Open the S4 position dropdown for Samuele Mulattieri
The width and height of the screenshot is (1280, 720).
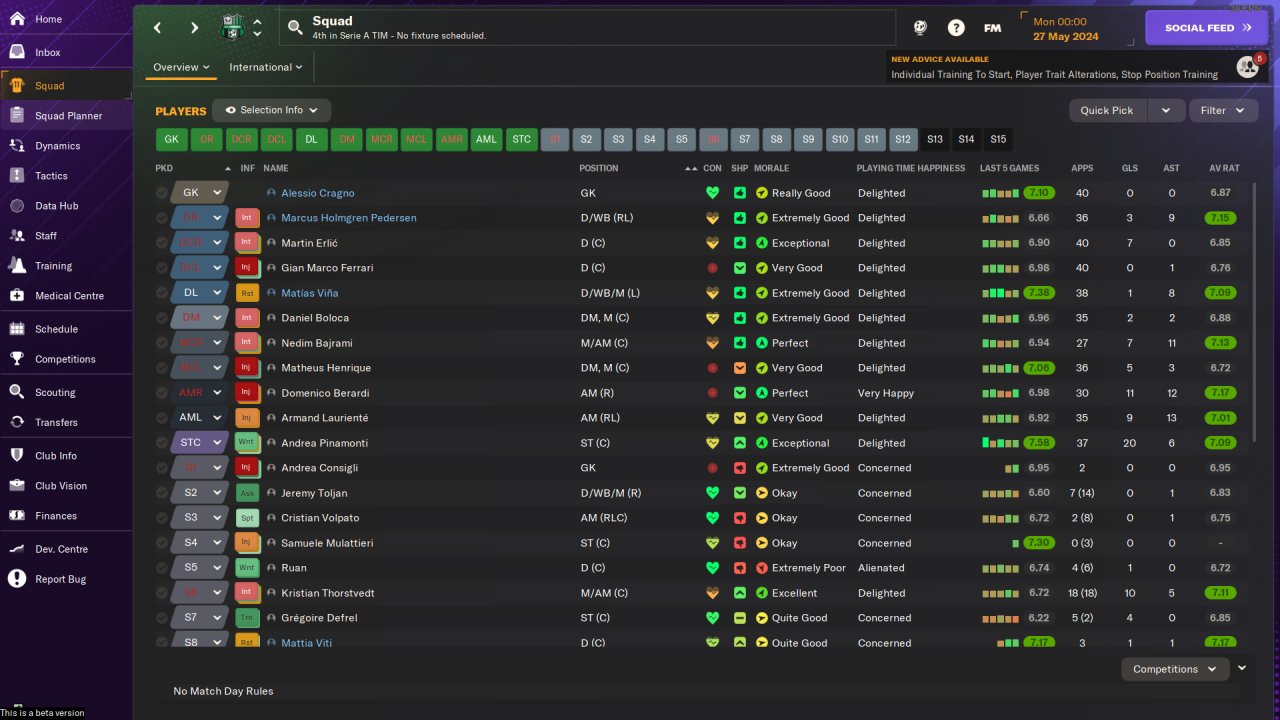click(200, 543)
